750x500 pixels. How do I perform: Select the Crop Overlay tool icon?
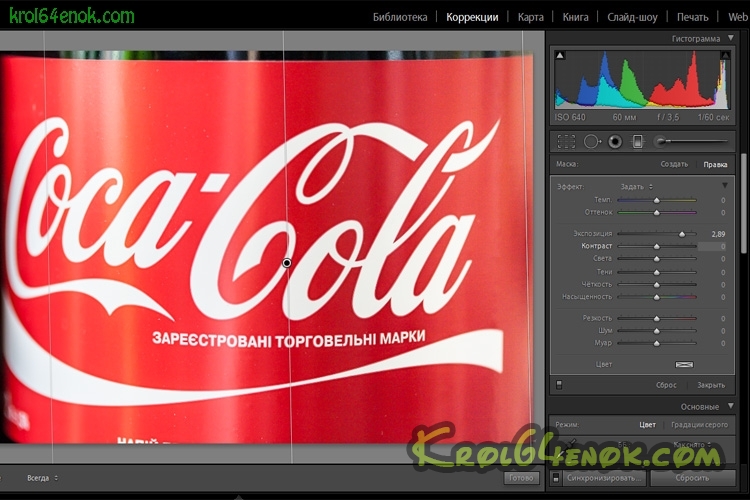[x=566, y=142]
